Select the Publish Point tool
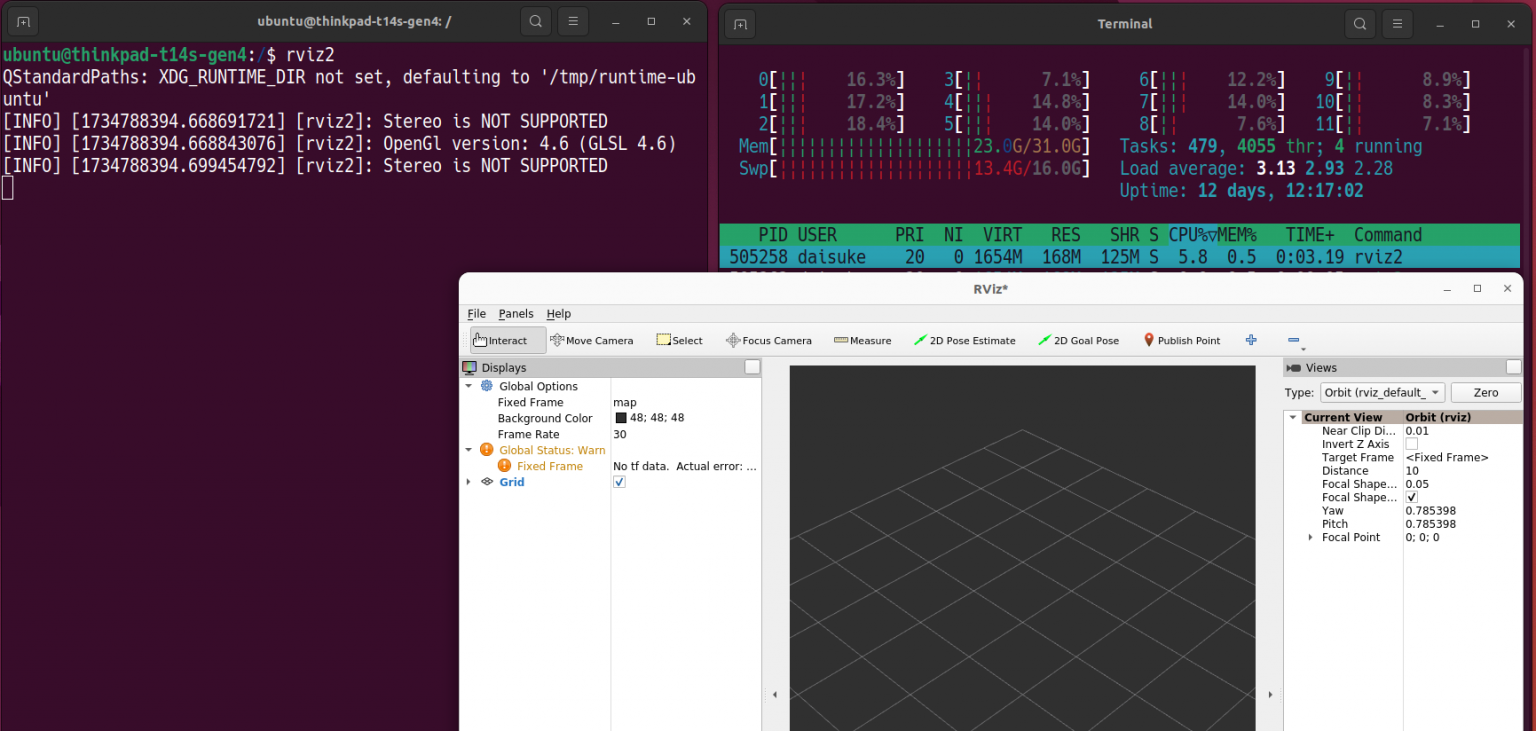The height and width of the screenshot is (731, 1536). [1181, 340]
